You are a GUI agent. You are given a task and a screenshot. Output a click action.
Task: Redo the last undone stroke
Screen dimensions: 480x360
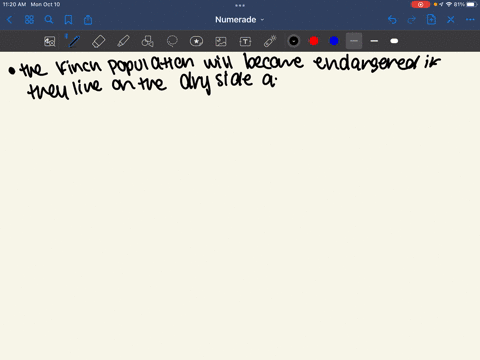[x=412, y=20]
